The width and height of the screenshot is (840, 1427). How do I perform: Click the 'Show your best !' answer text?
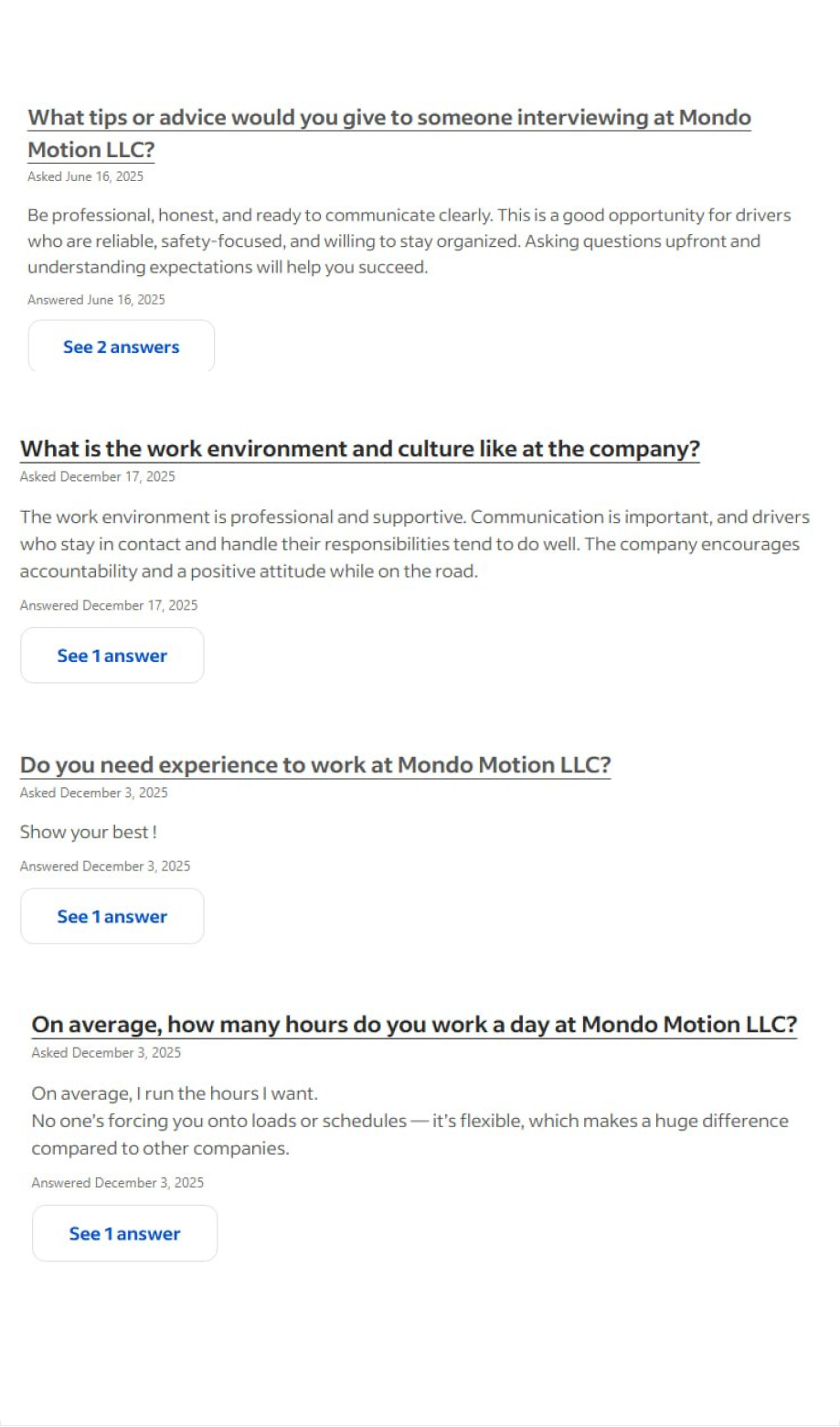[89, 832]
